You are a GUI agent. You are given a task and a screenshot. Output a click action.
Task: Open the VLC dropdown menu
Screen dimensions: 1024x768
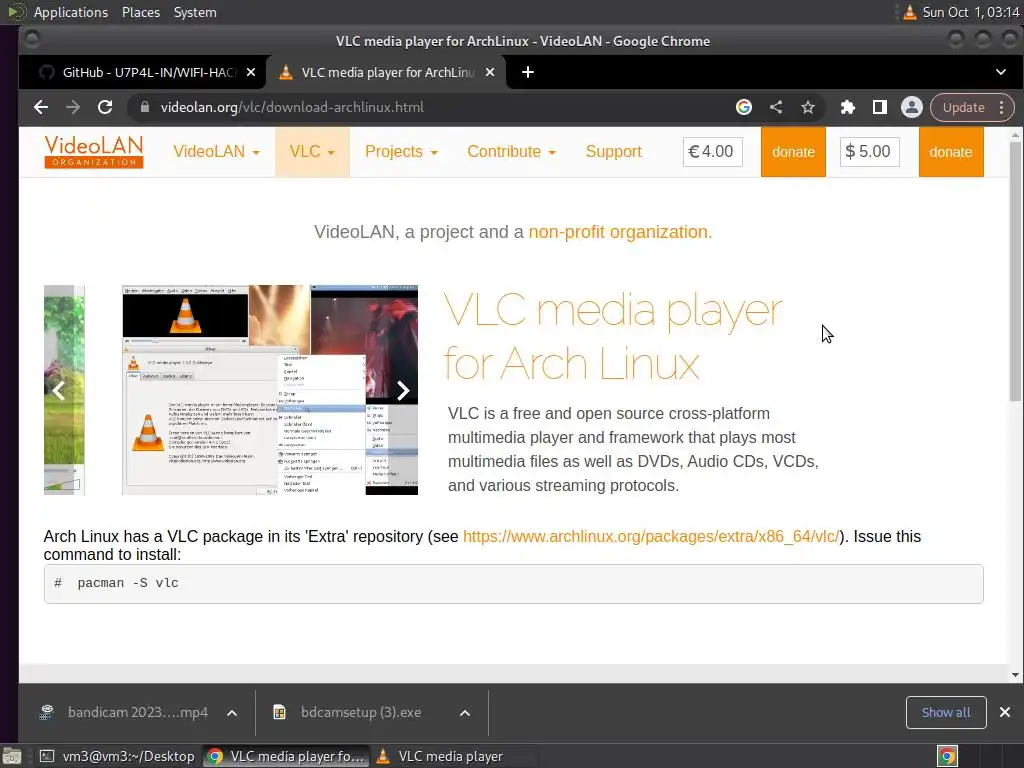312,152
